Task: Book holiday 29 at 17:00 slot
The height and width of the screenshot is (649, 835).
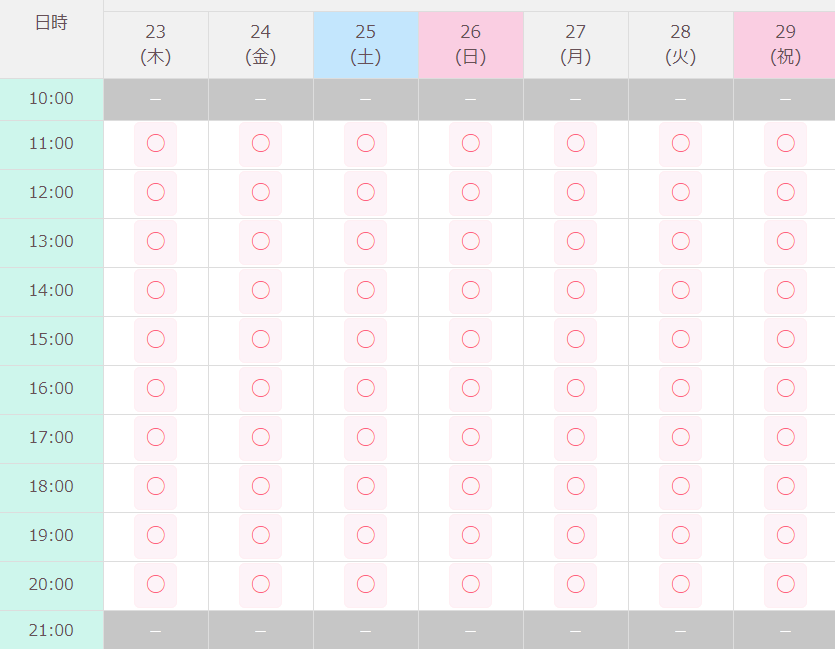Action: click(x=785, y=437)
